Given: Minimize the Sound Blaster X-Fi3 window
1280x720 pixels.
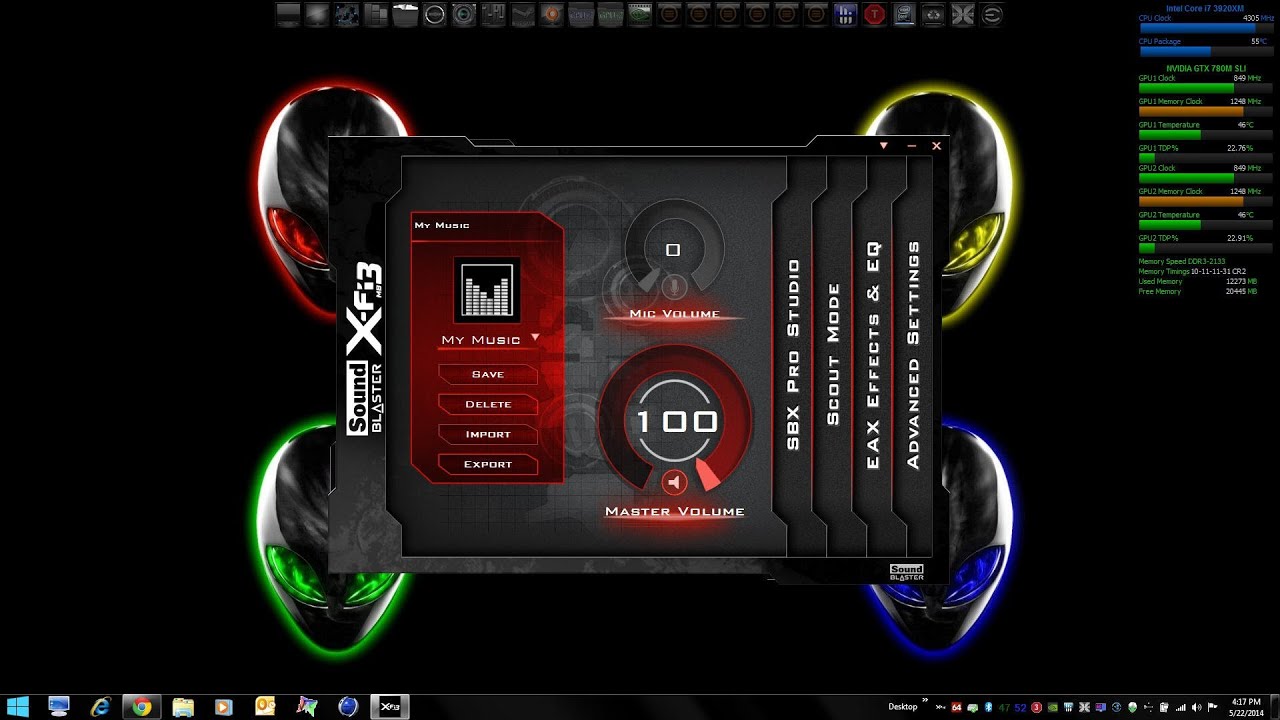Looking at the screenshot, I should (x=911, y=146).
